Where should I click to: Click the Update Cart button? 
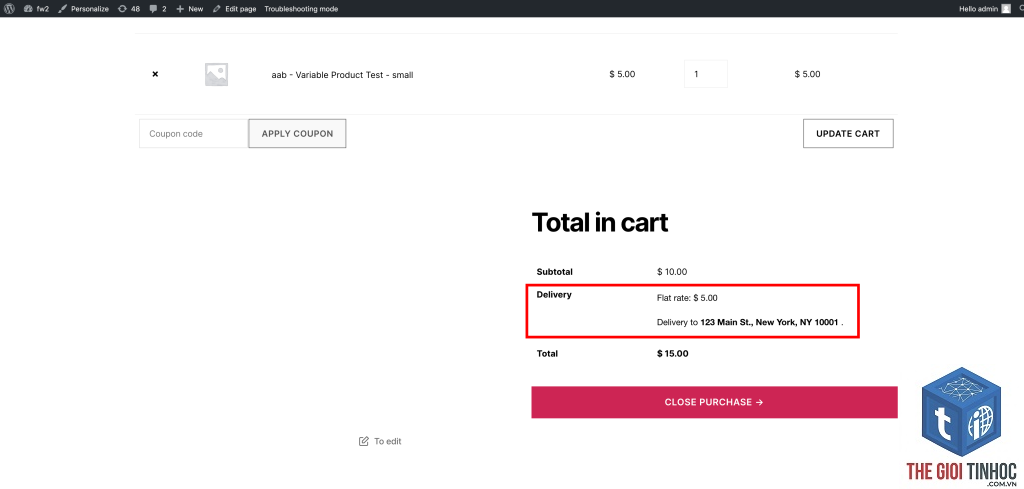coord(848,134)
